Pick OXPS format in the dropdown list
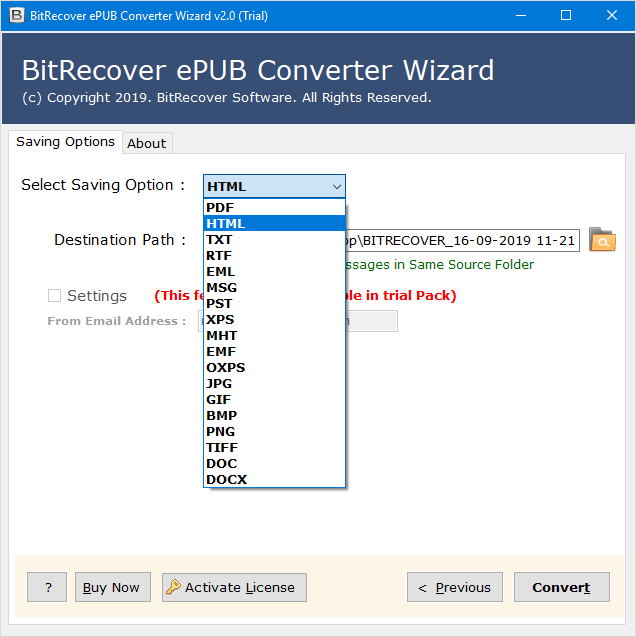This screenshot has width=636, height=637. [x=274, y=367]
